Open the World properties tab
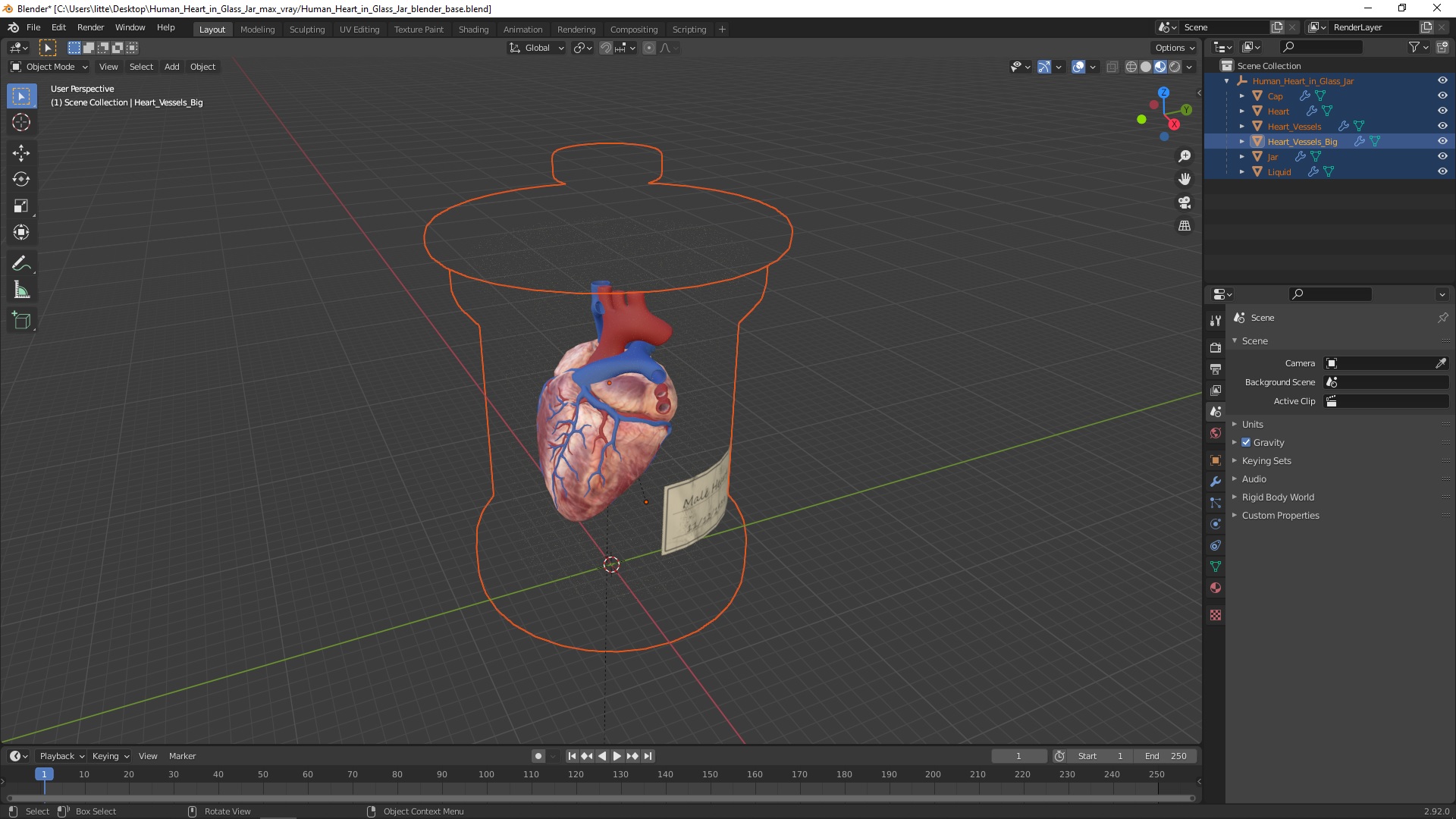1456x819 pixels. pyautogui.click(x=1216, y=433)
